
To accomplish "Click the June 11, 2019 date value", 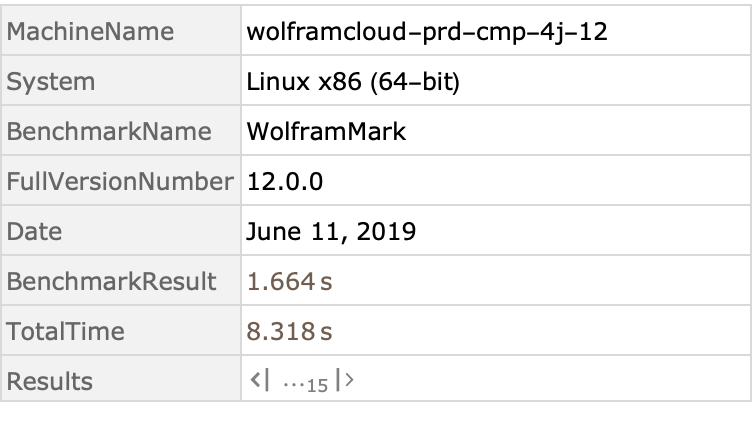I will point(331,231).
